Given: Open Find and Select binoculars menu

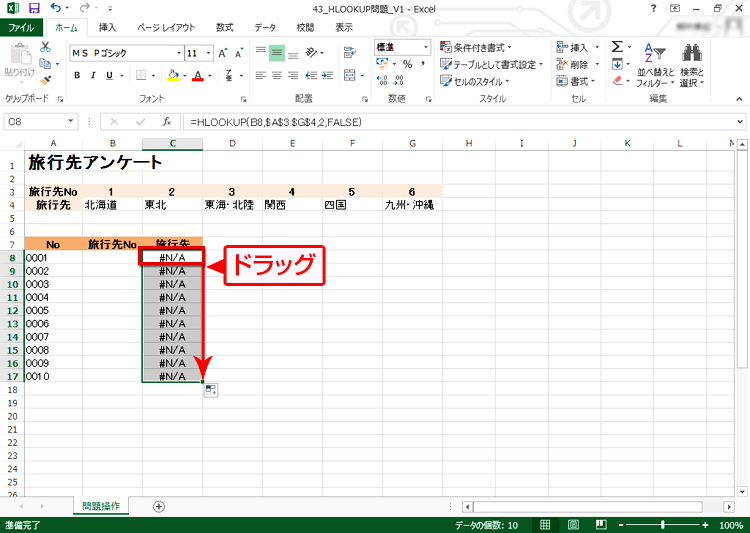Looking at the screenshot, I should pos(692,65).
